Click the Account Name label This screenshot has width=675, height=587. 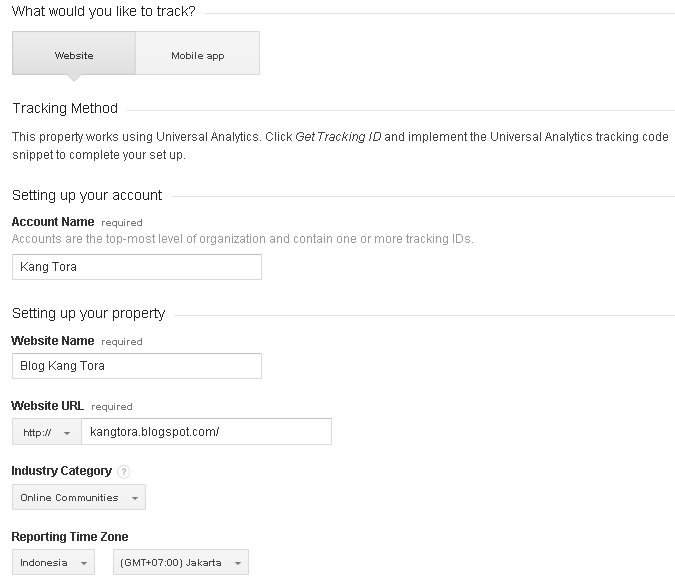[53, 222]
